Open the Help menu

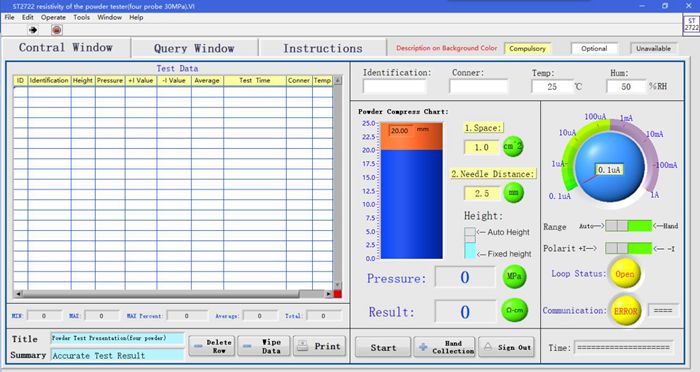click(x=136, y=17)
